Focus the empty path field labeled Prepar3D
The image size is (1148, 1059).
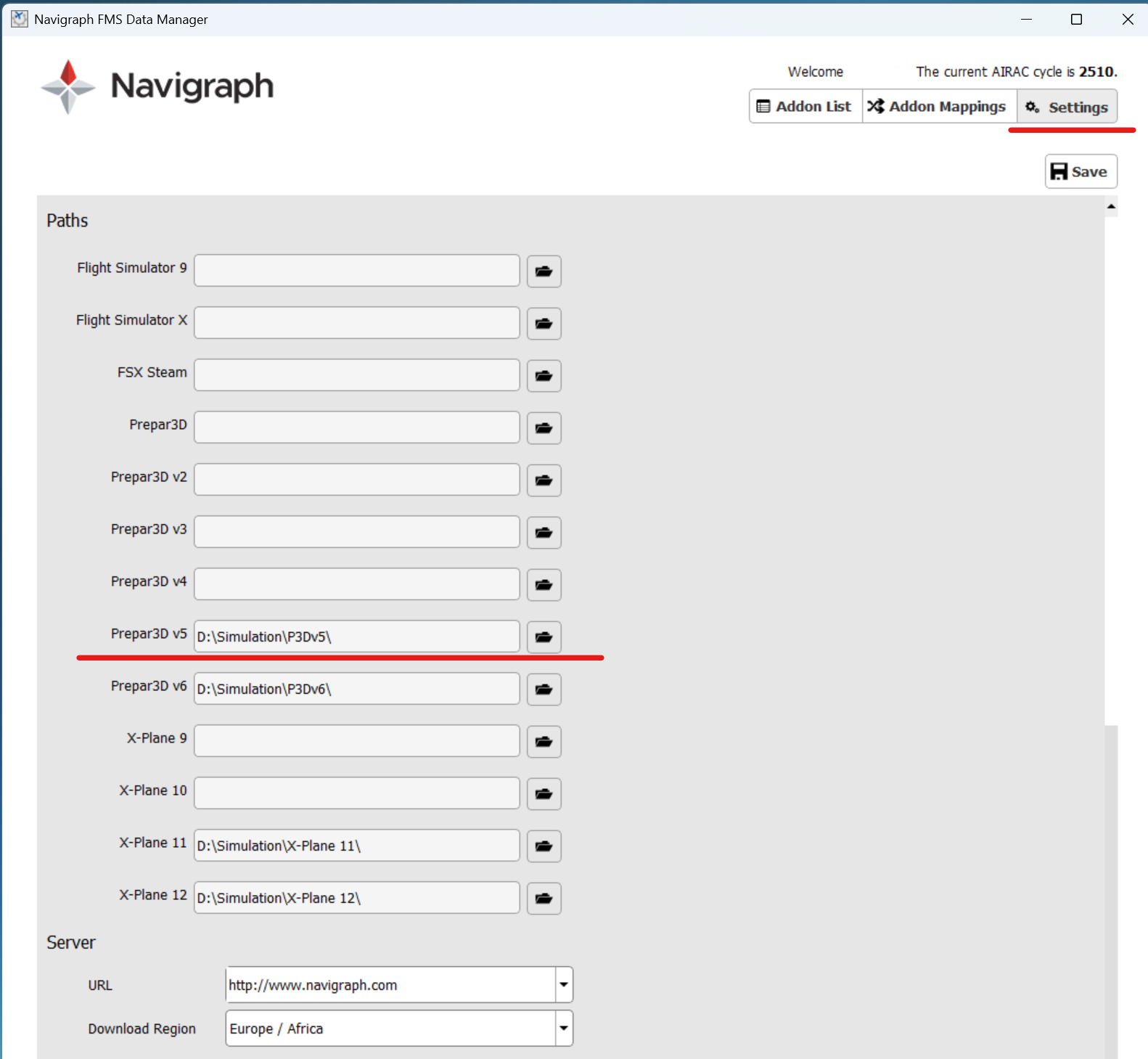coord(357,428)
